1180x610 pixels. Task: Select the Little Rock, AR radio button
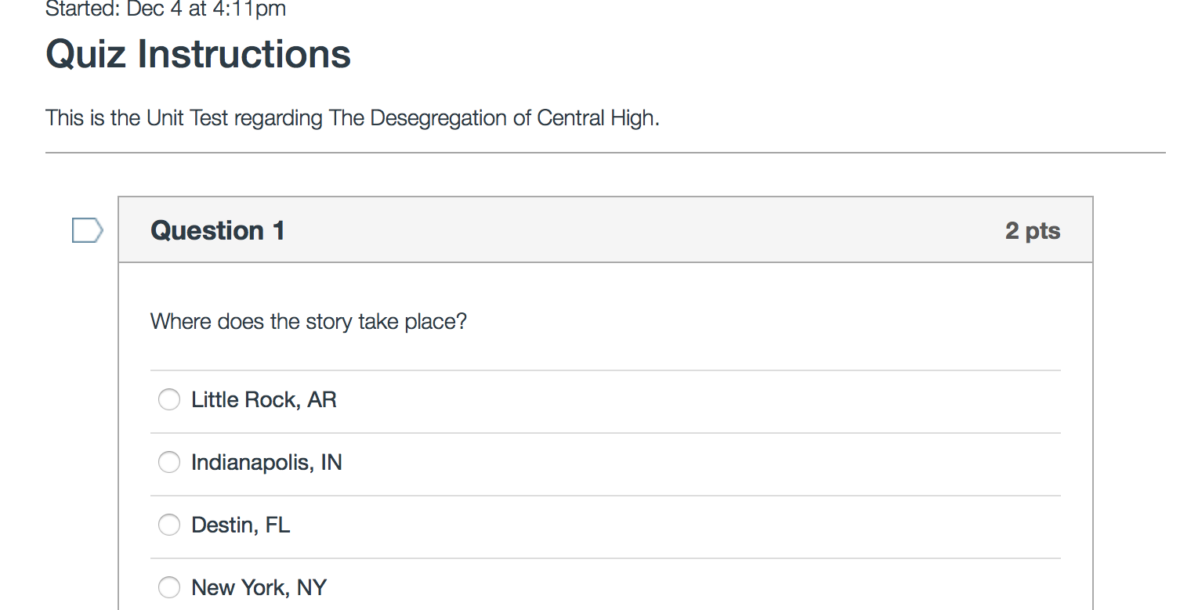(x=171, y=401)
